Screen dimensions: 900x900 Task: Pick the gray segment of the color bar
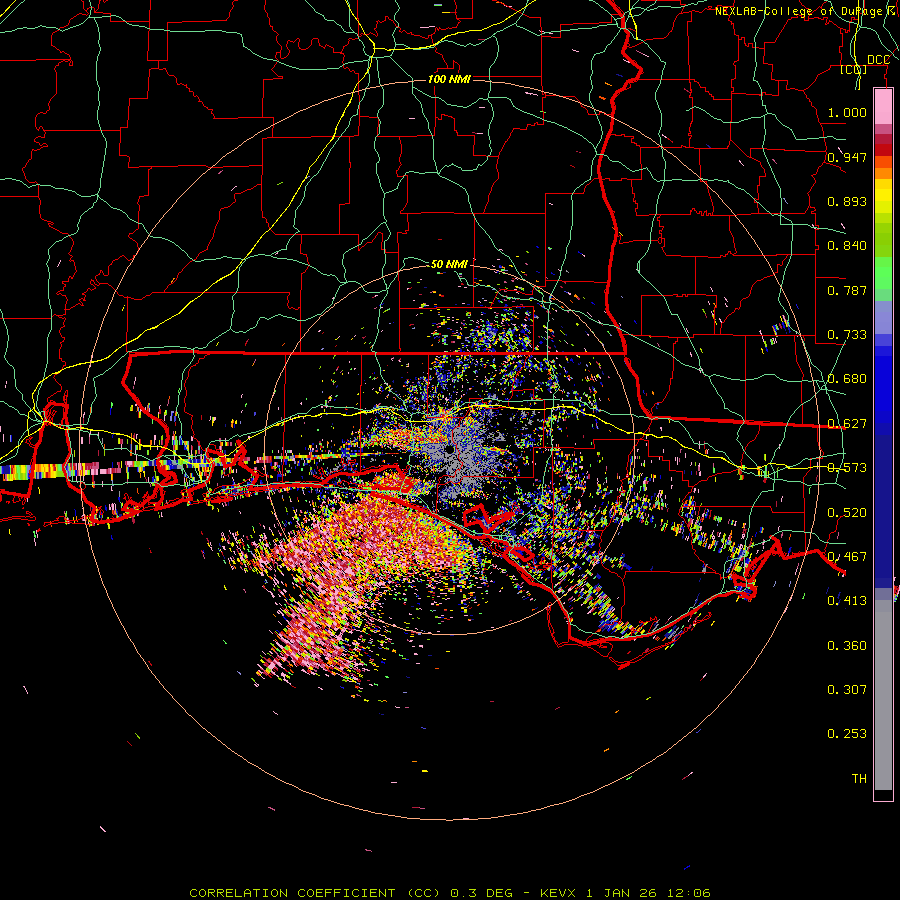coord(883,696)
